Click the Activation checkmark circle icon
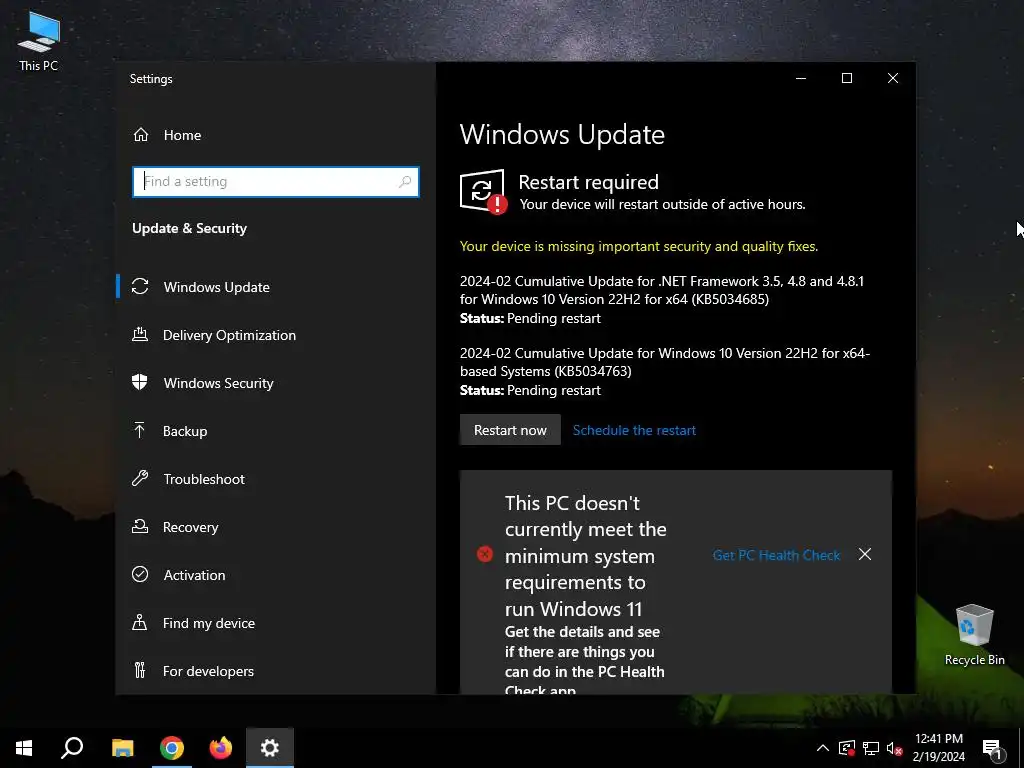This screenshot has height=768, width=1024. pyautogui.click(x=140, y=574)
